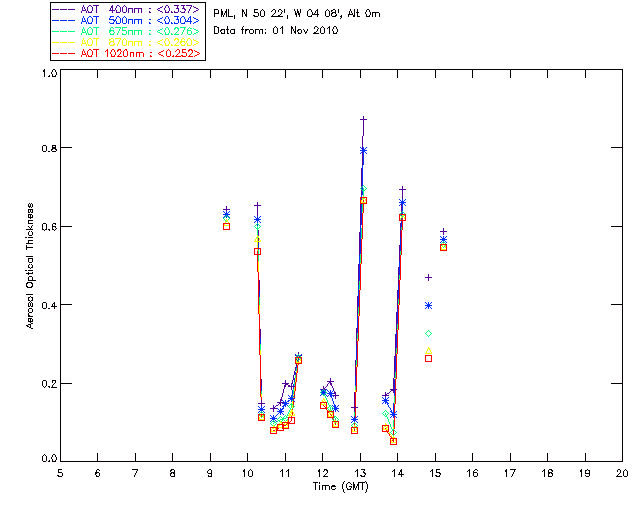640x512 pixels.
Task: Select the AOT 500nm legend entry
Action: [x=126, y=20]
